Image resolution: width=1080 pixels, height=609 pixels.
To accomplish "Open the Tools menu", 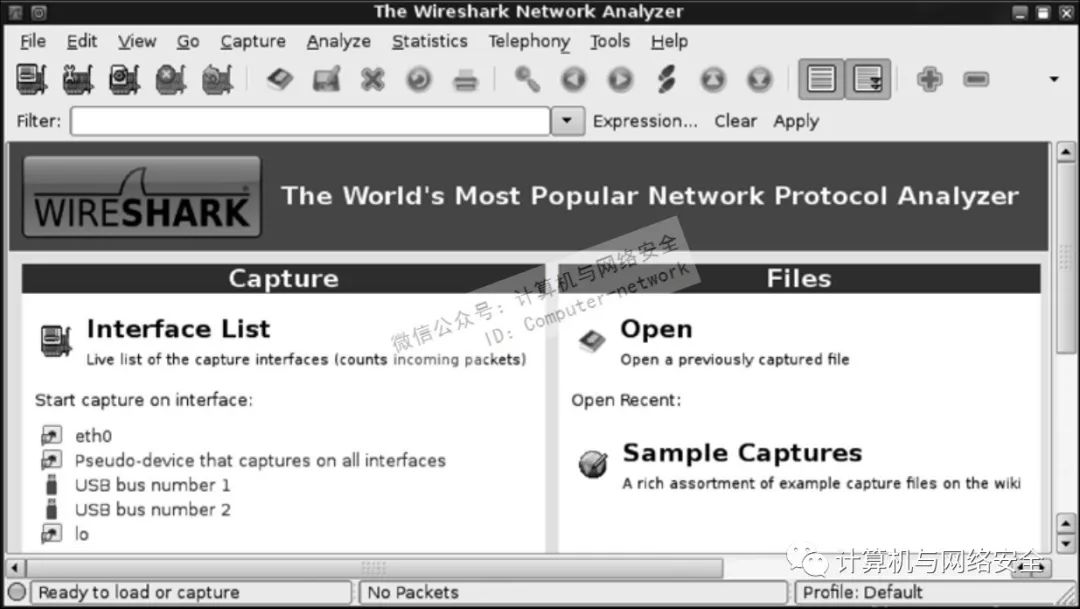I will tap(610, 41).
